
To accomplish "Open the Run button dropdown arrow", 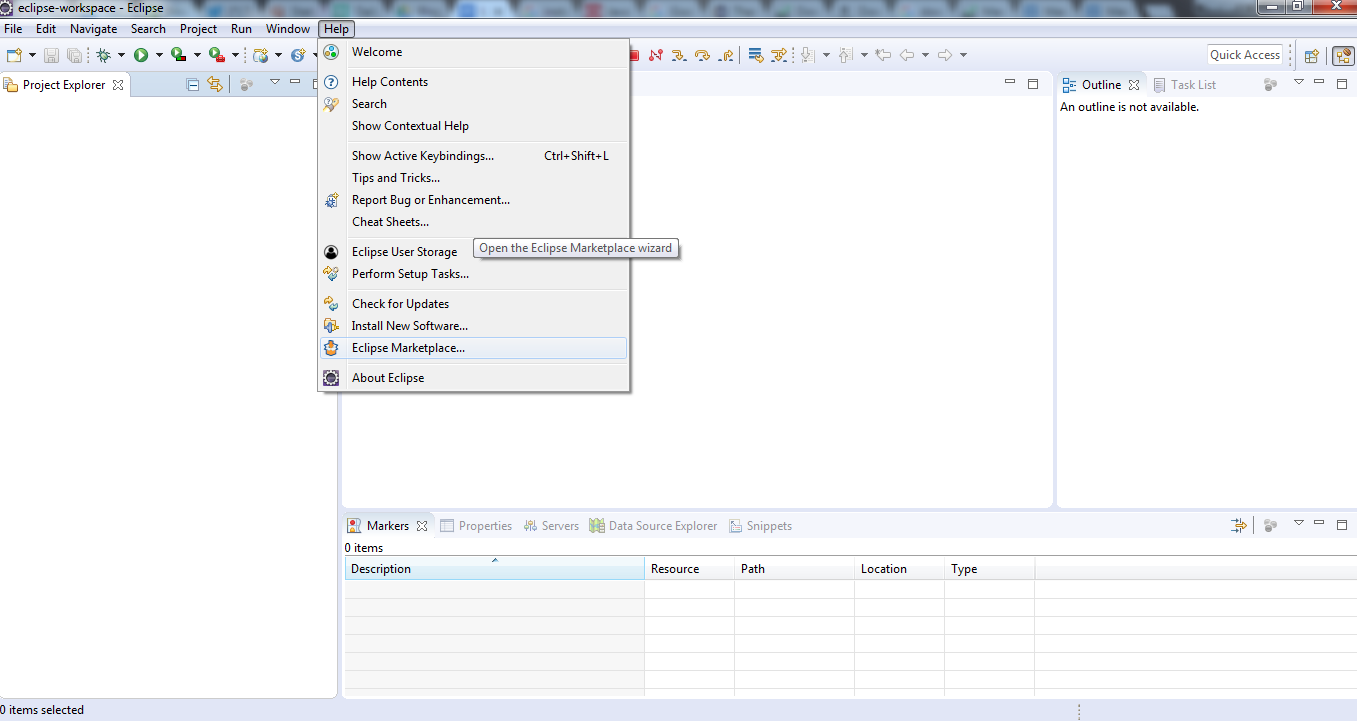I will (x=159, y=55).
